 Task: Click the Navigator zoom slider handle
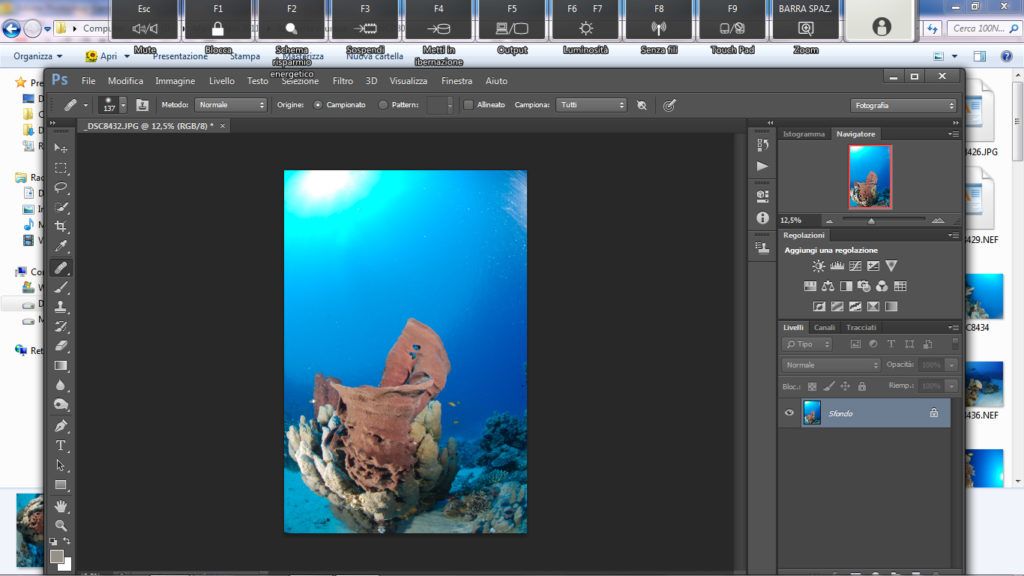click(x=871, y=220)
